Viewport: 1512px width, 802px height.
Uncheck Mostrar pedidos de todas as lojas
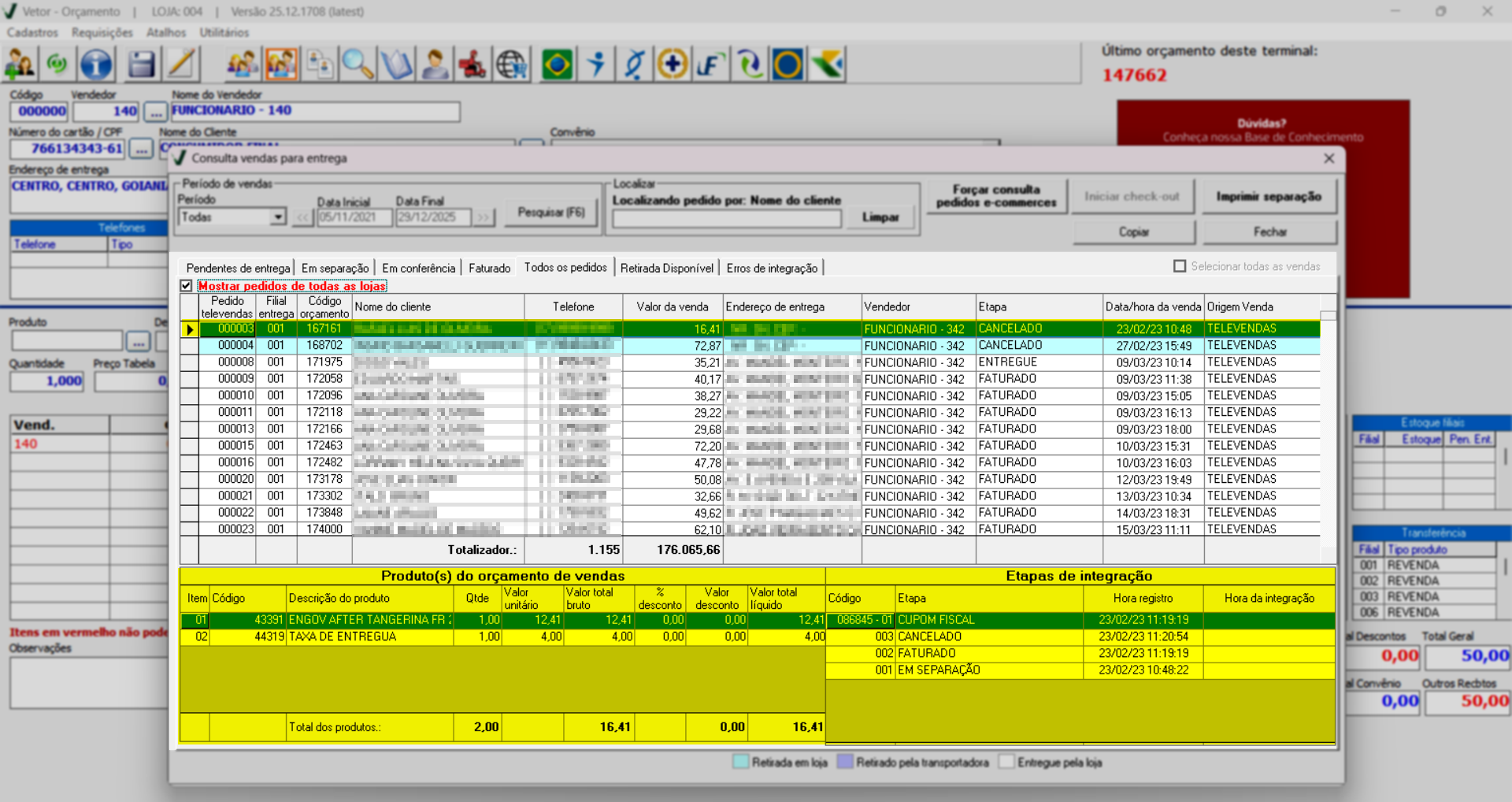coord(187,286)
